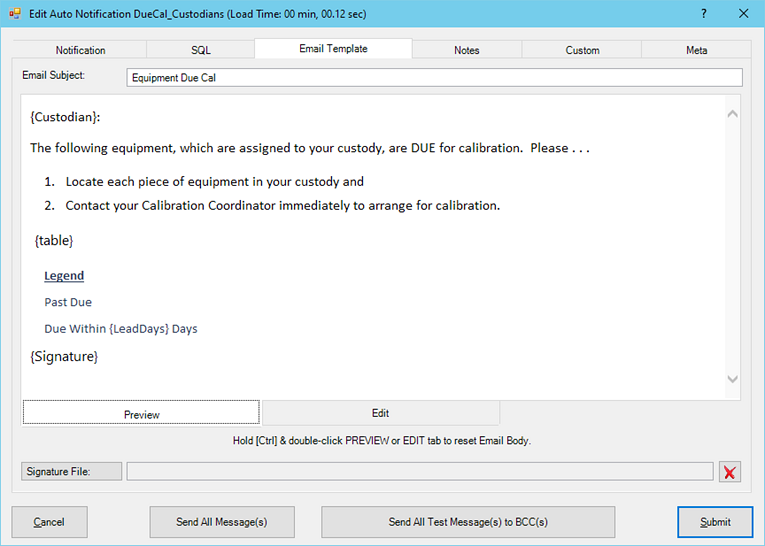Click the {table} placeholder

[x=54, y=241]
